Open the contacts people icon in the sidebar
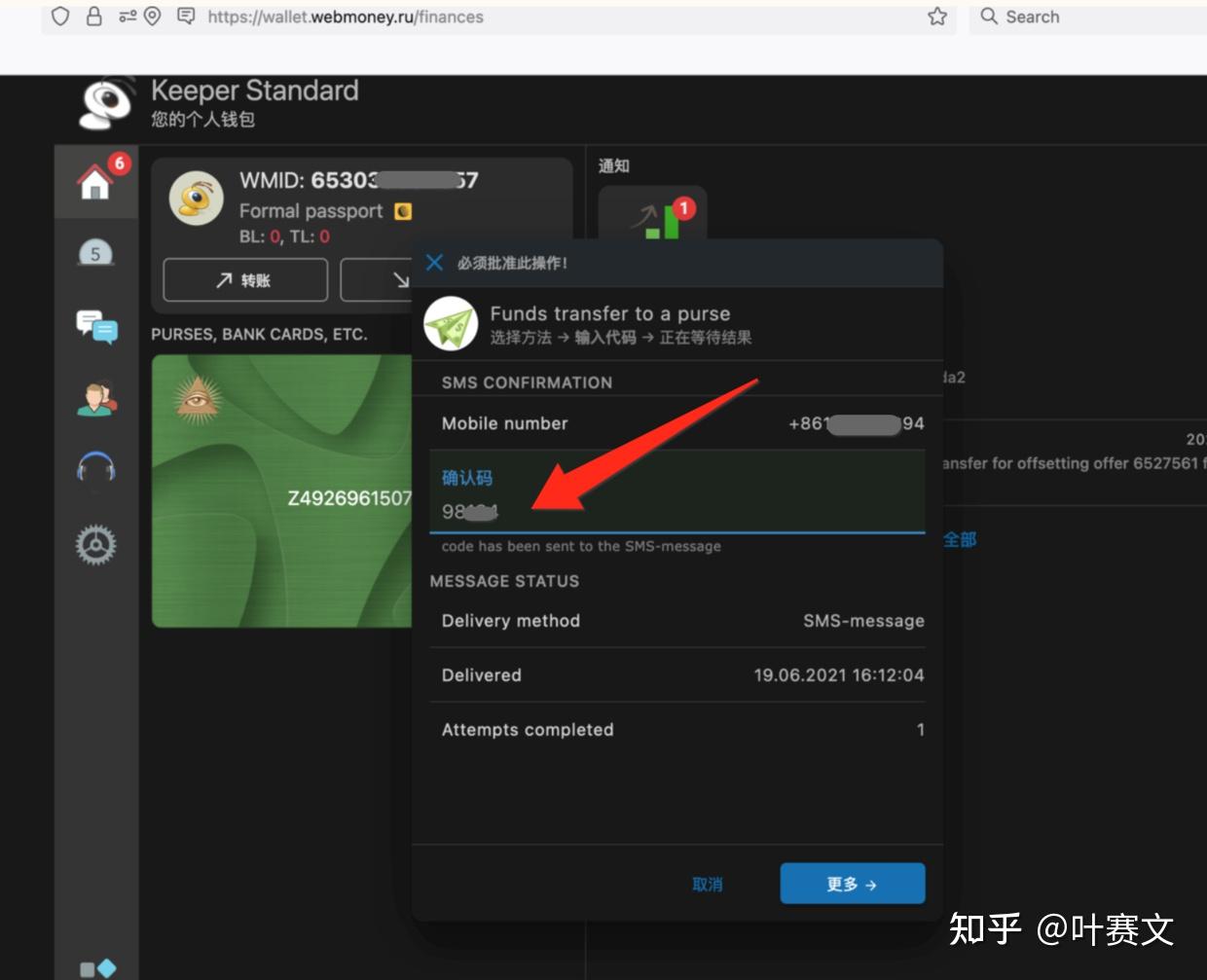This screenshot has width=1207, height=980. (x=96, y=398)
